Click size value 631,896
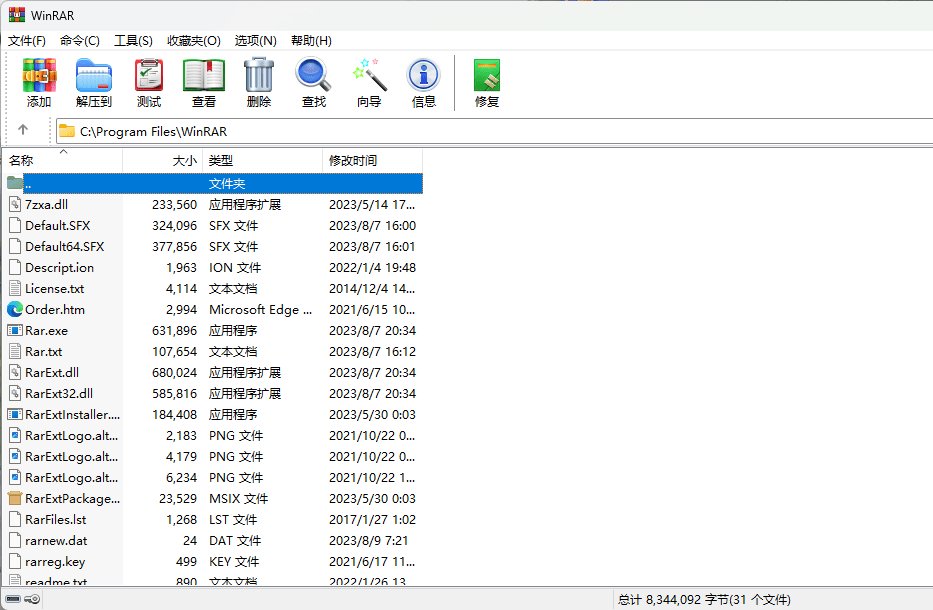 (x=174, y=330)
